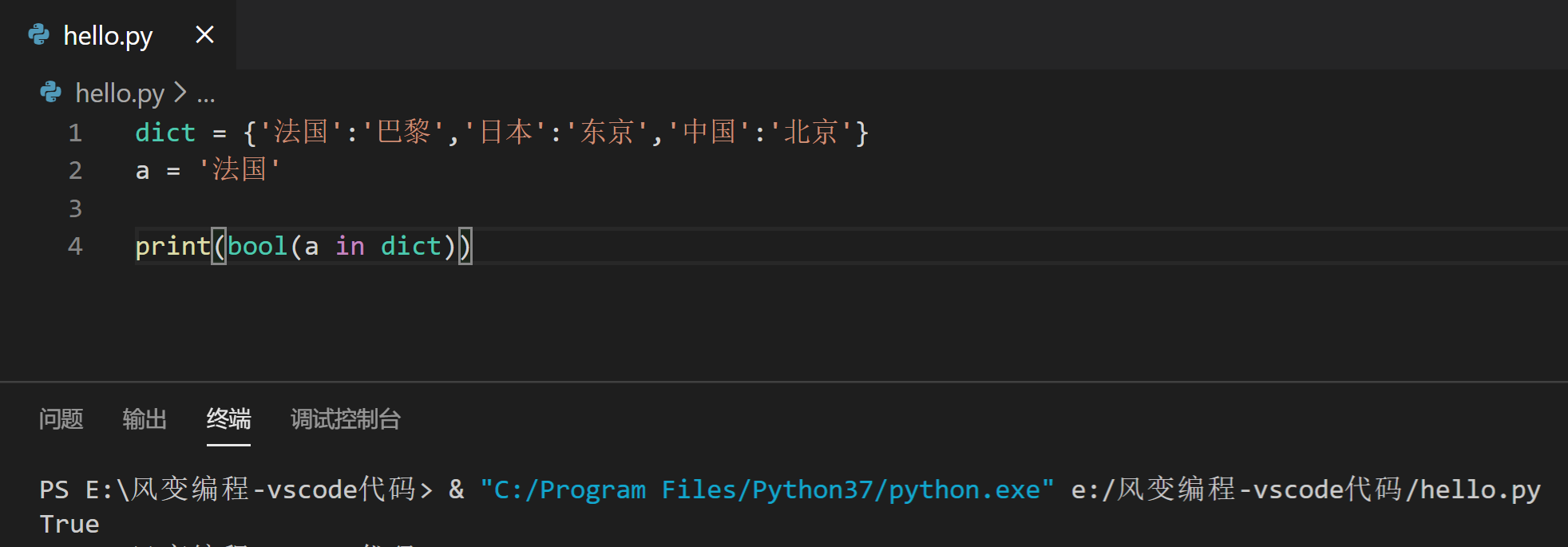Image resolution: width=1568 pixels, height=547 pixels.
Task: Click line number 4 in the gutter
Action: click(75, 246)
